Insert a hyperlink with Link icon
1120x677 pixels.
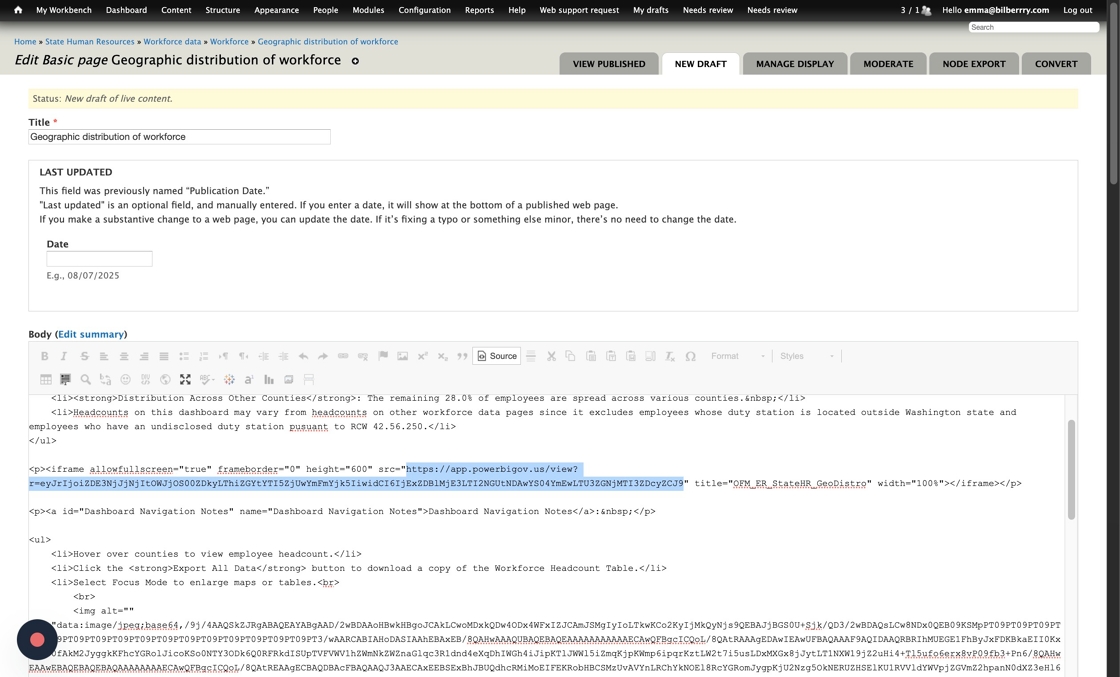coord(343,356)
